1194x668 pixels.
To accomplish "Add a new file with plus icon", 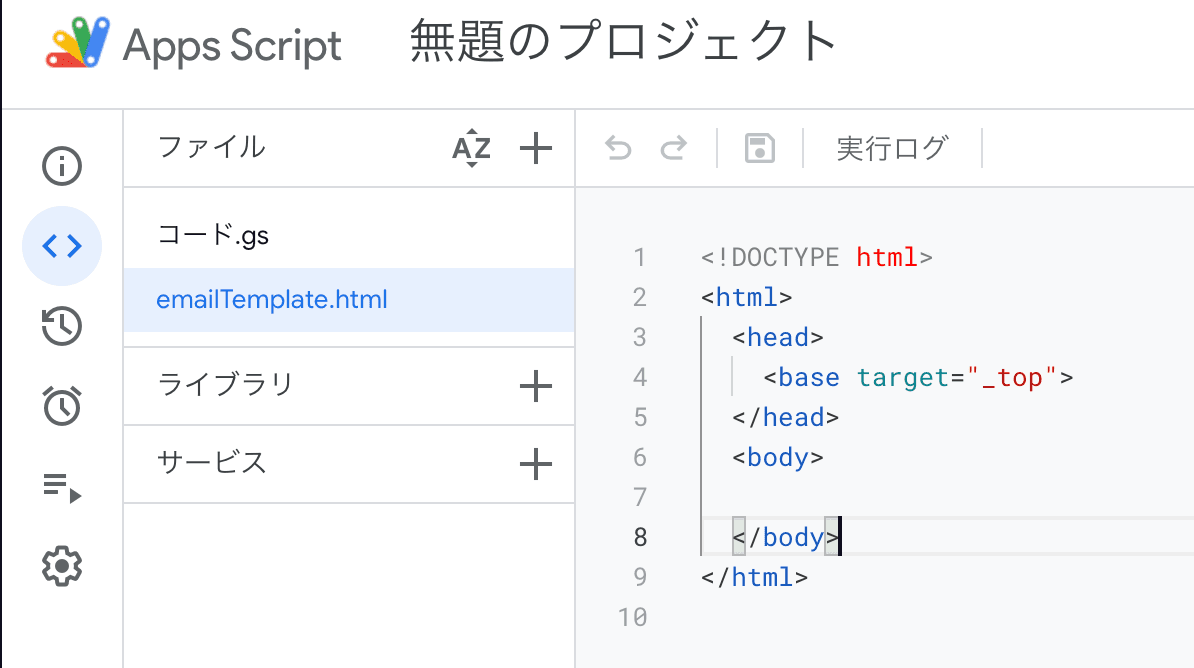I will point(536,149).
